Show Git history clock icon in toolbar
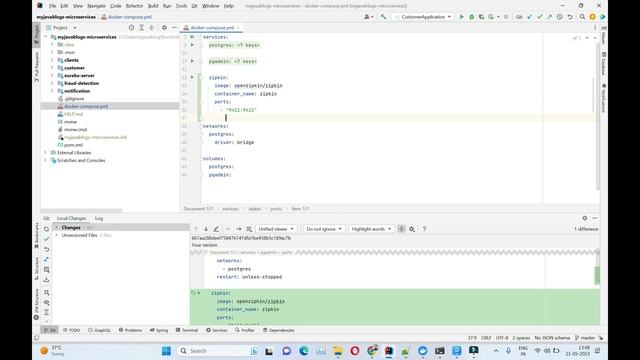This screenshot has height=360, width=640. coord(560,17)
